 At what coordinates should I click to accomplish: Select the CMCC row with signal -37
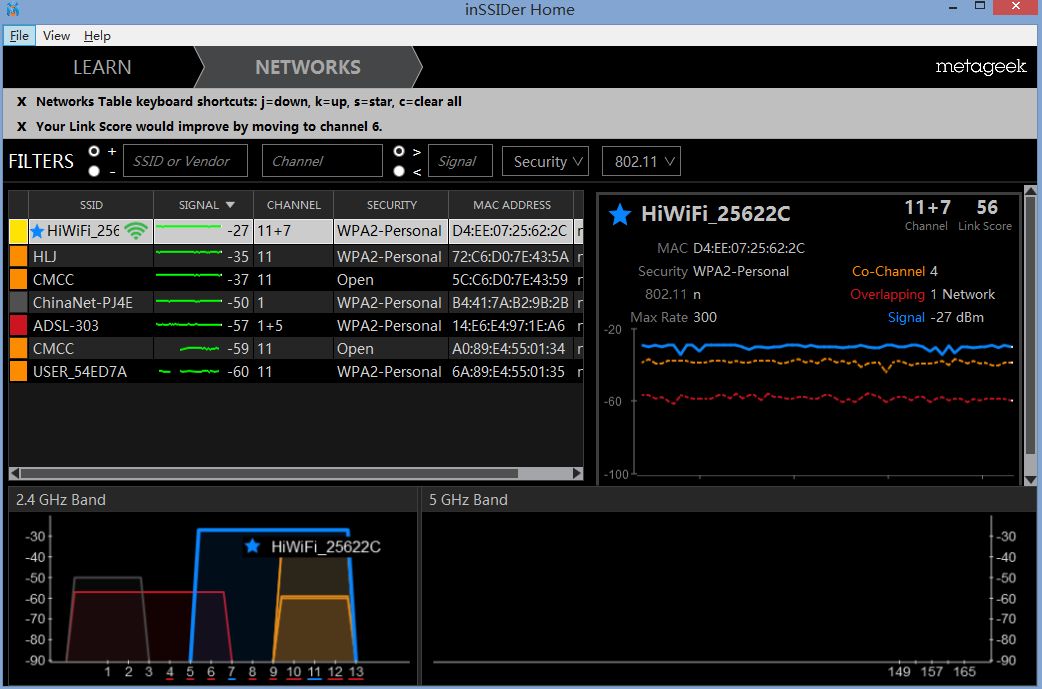pos(296,280)
